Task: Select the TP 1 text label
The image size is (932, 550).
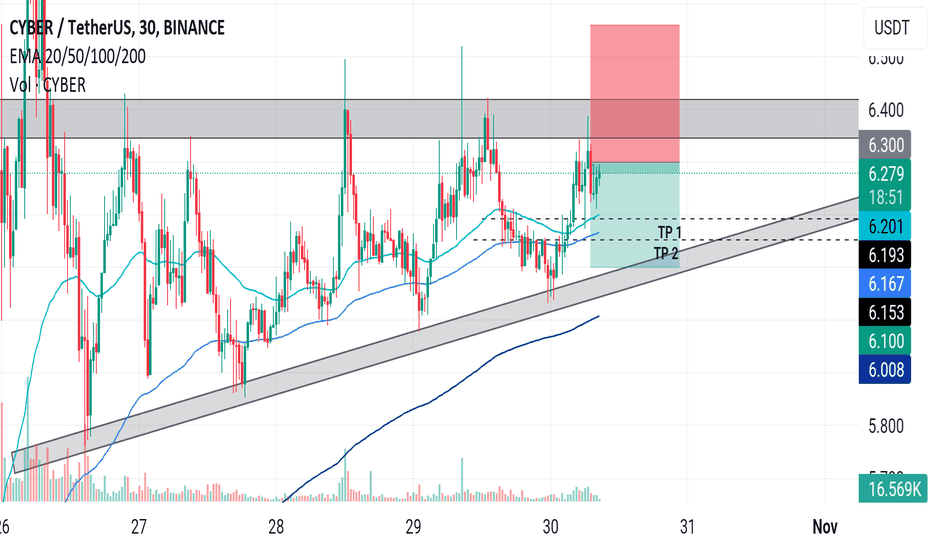Action: tap(670, 231)
